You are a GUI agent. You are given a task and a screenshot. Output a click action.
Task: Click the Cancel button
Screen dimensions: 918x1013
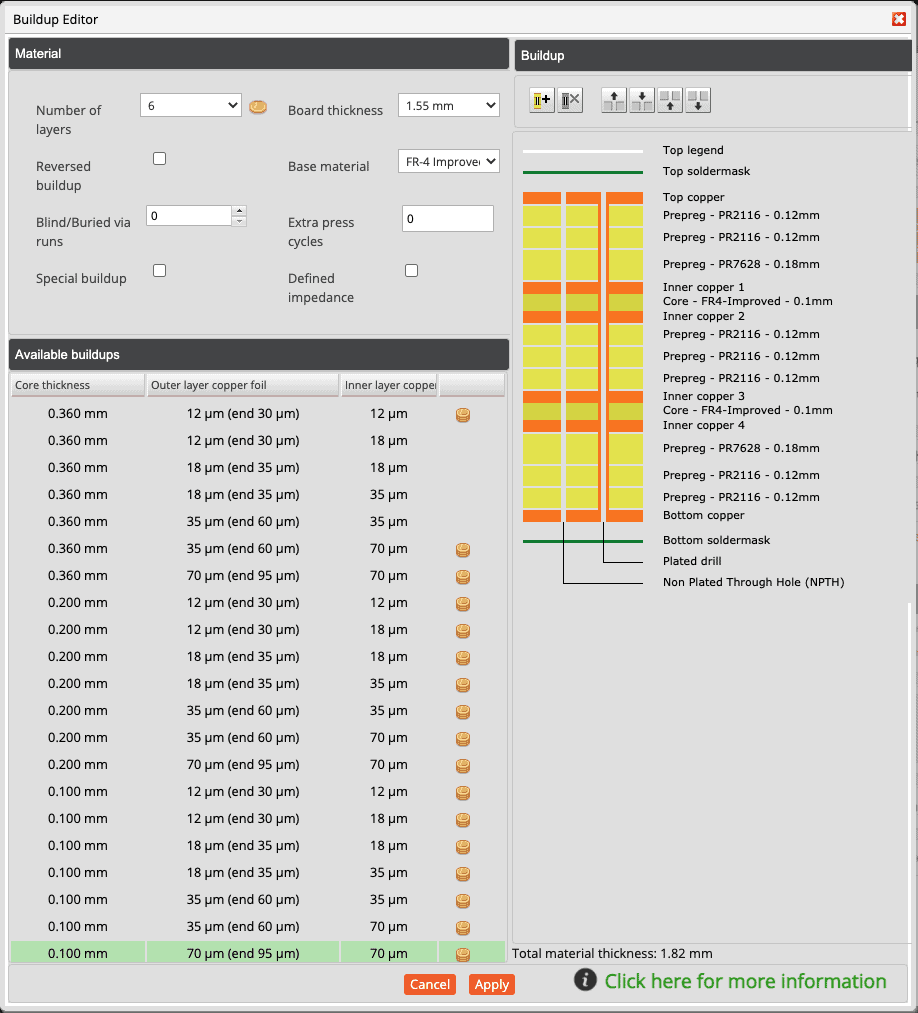pos(430,984)
